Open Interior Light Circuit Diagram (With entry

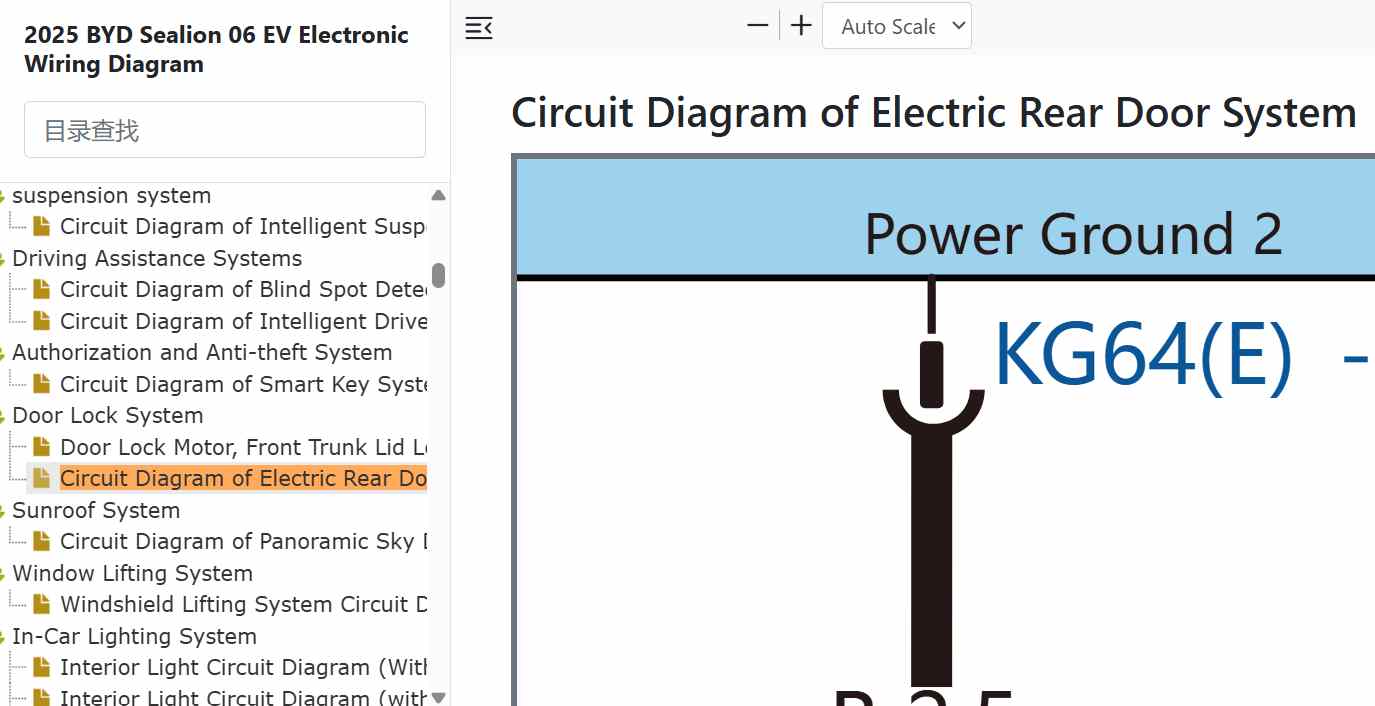244,667
